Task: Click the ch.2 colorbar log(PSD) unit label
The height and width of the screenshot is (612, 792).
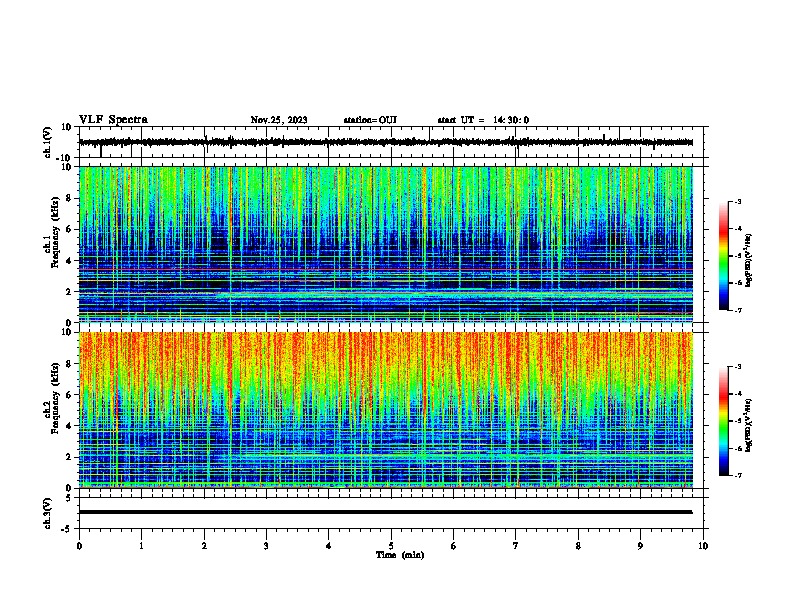Action: click(749, 426)
